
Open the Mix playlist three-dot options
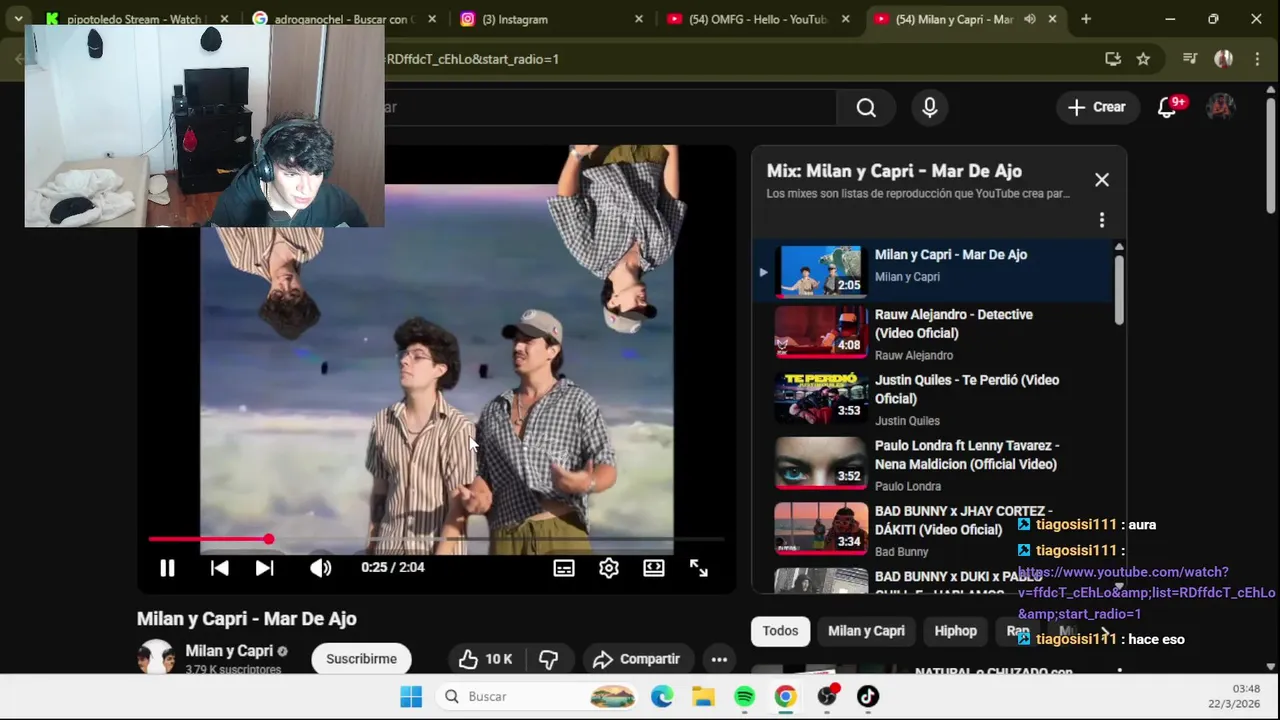coord(1102,220)
